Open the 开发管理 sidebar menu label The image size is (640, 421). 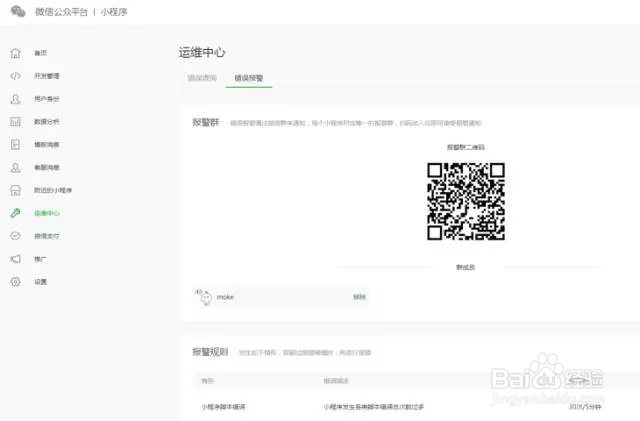click(x=47, y=76)
